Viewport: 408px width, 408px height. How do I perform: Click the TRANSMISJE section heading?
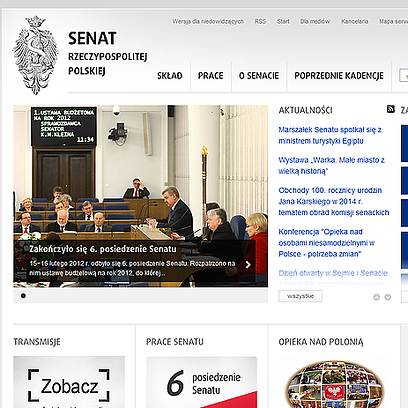[37, 342]
